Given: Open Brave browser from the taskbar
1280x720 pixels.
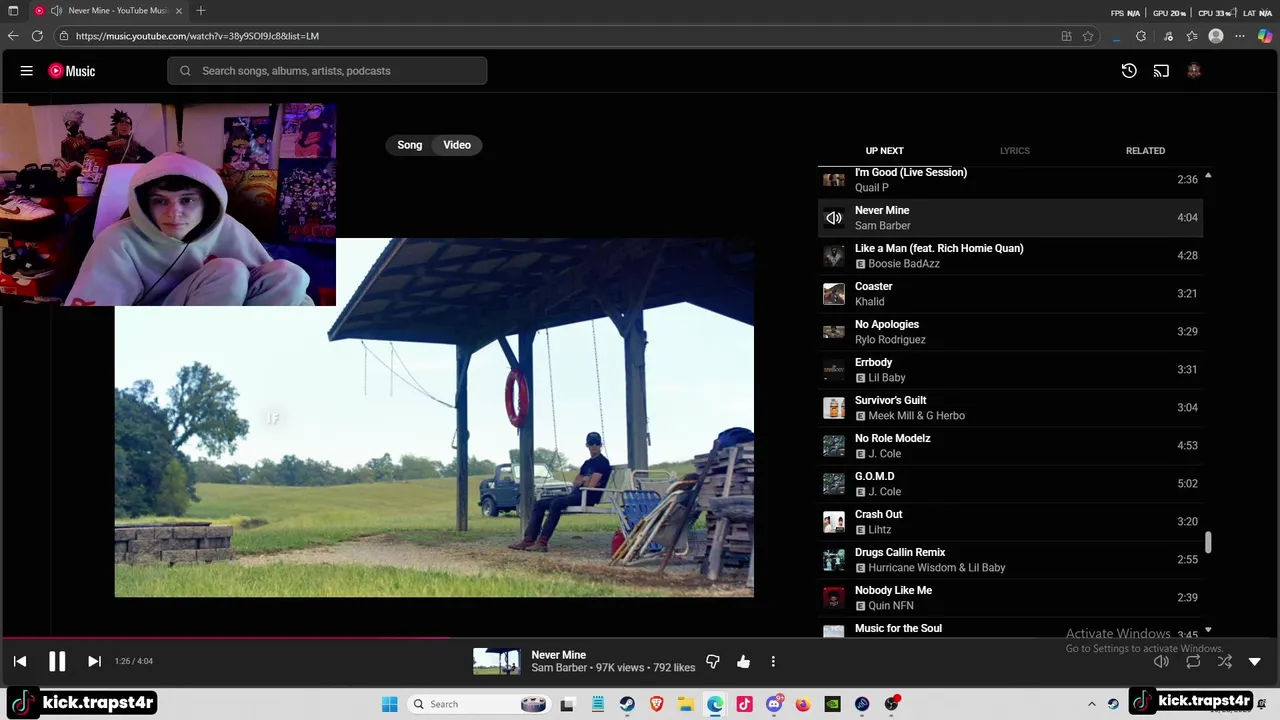Looking at the screenshot, I should point(657,704).
